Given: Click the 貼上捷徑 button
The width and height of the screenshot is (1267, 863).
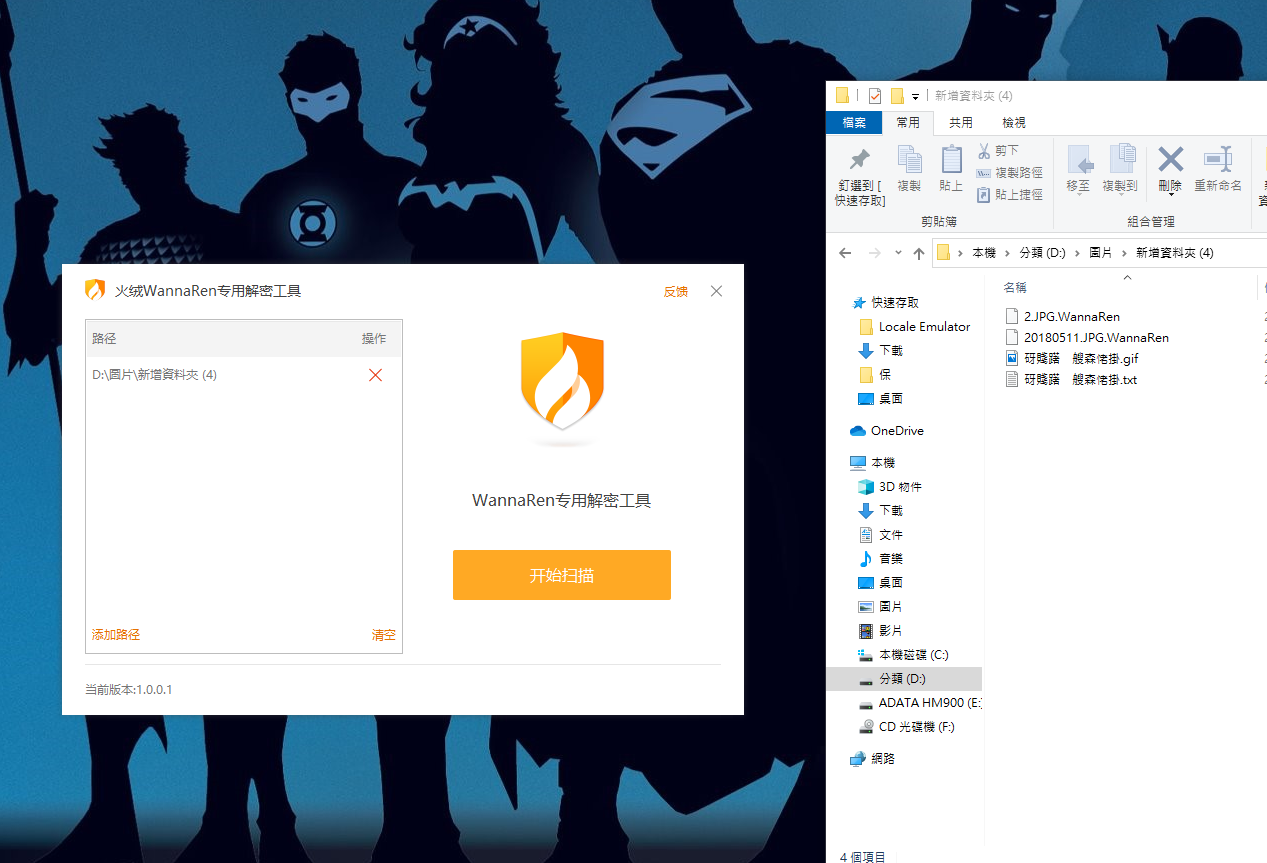Looking at the screenshot, I should 1009,195.
